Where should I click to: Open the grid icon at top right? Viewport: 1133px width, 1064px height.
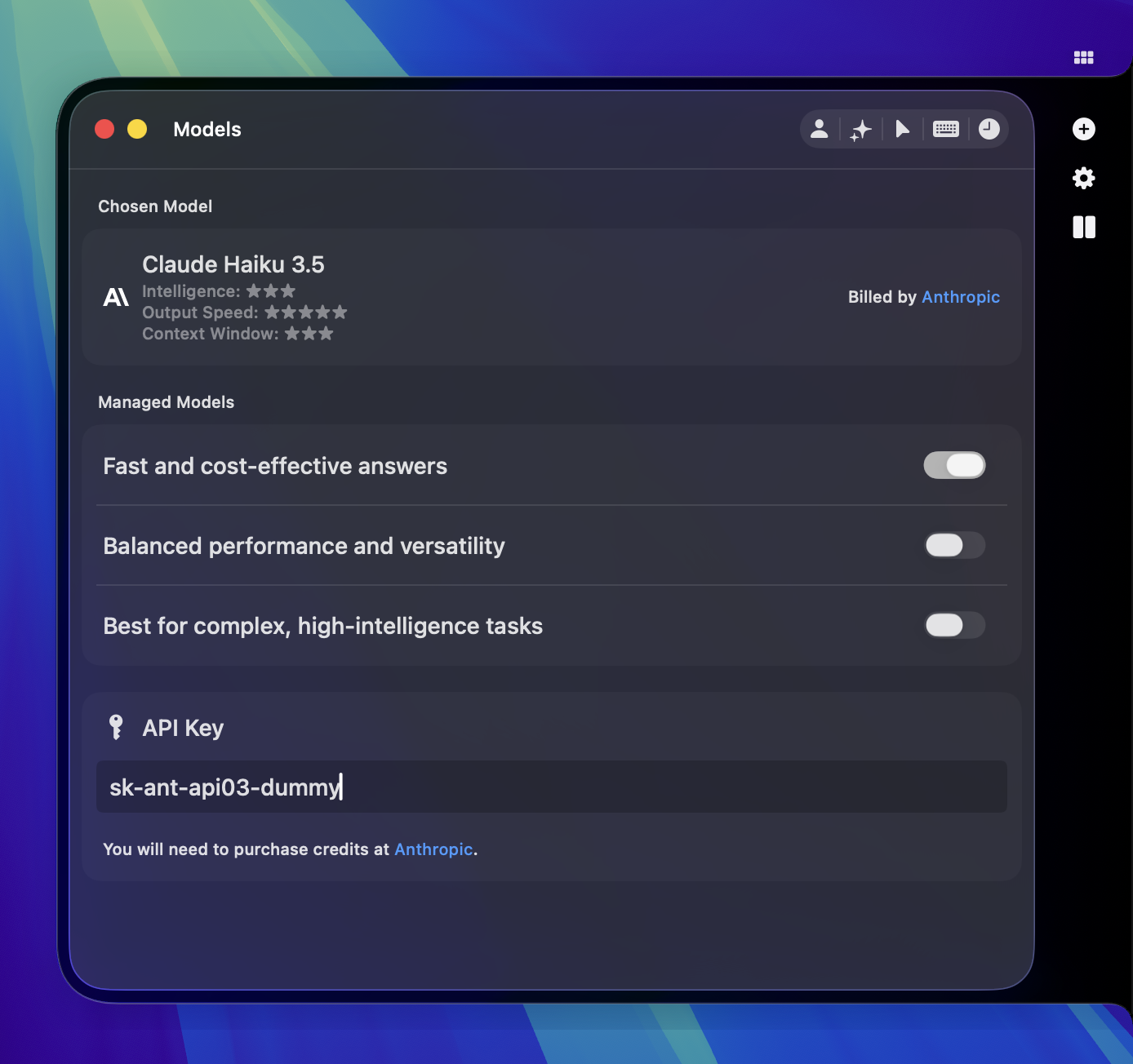[1084, 57]
